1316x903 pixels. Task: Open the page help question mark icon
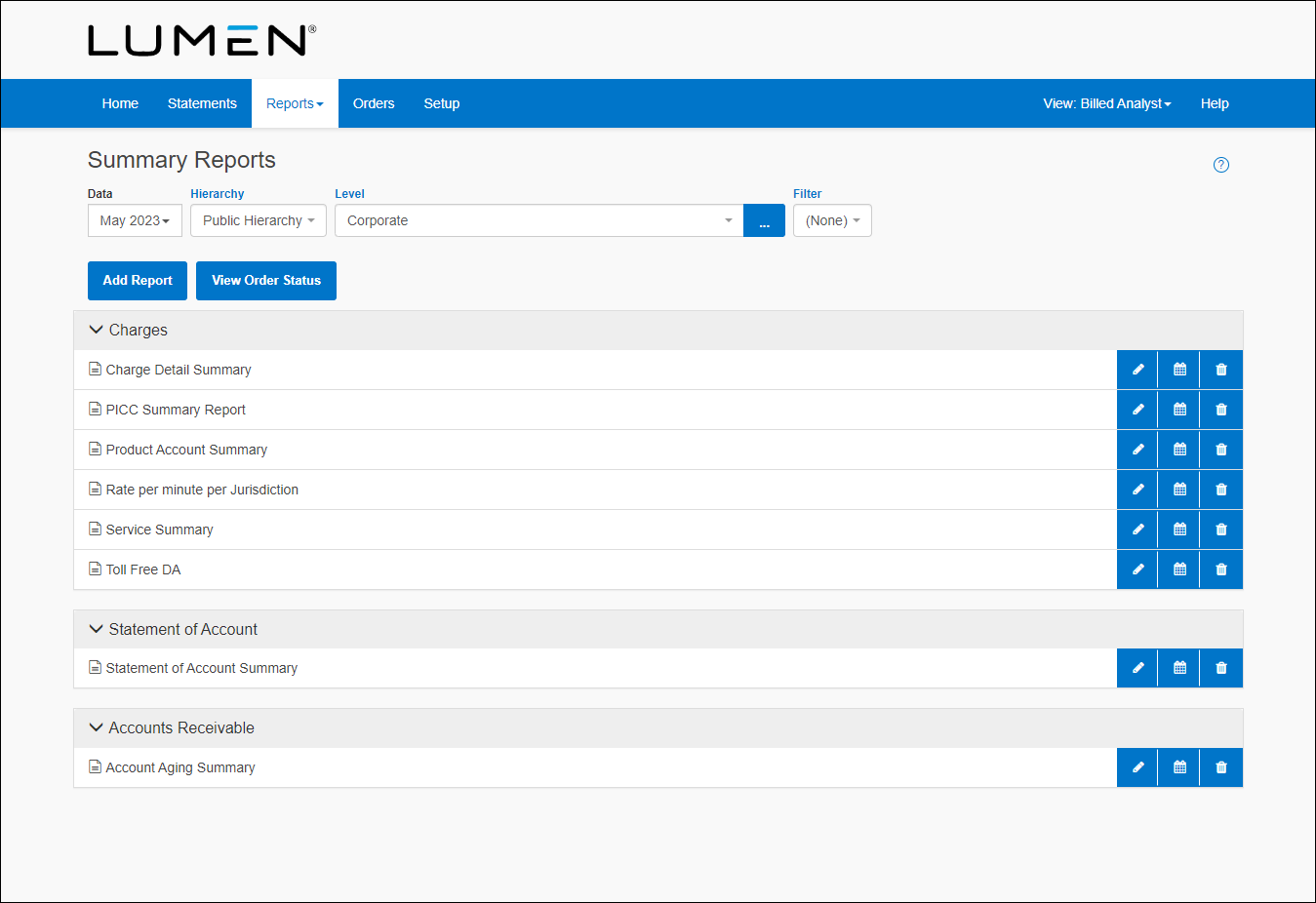point(1220,165)
